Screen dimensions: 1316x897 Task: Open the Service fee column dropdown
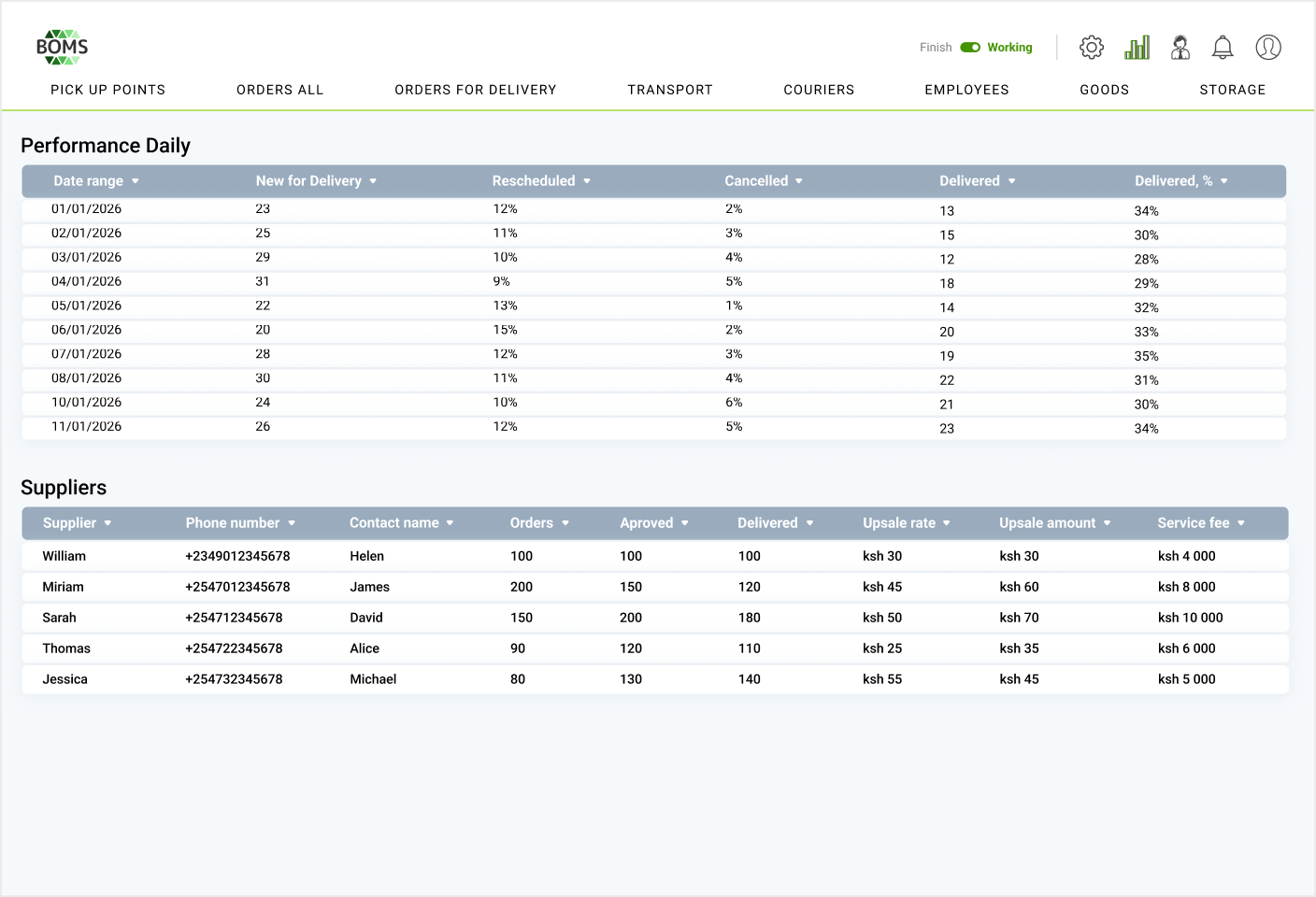coord(1241,523)
